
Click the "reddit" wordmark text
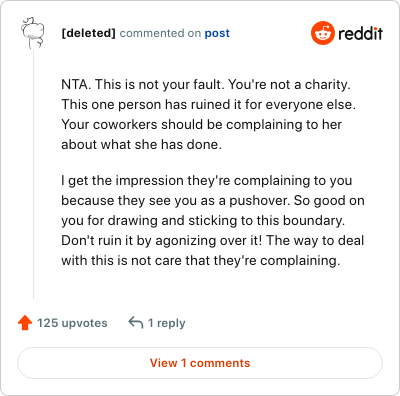tap(360, 33)
